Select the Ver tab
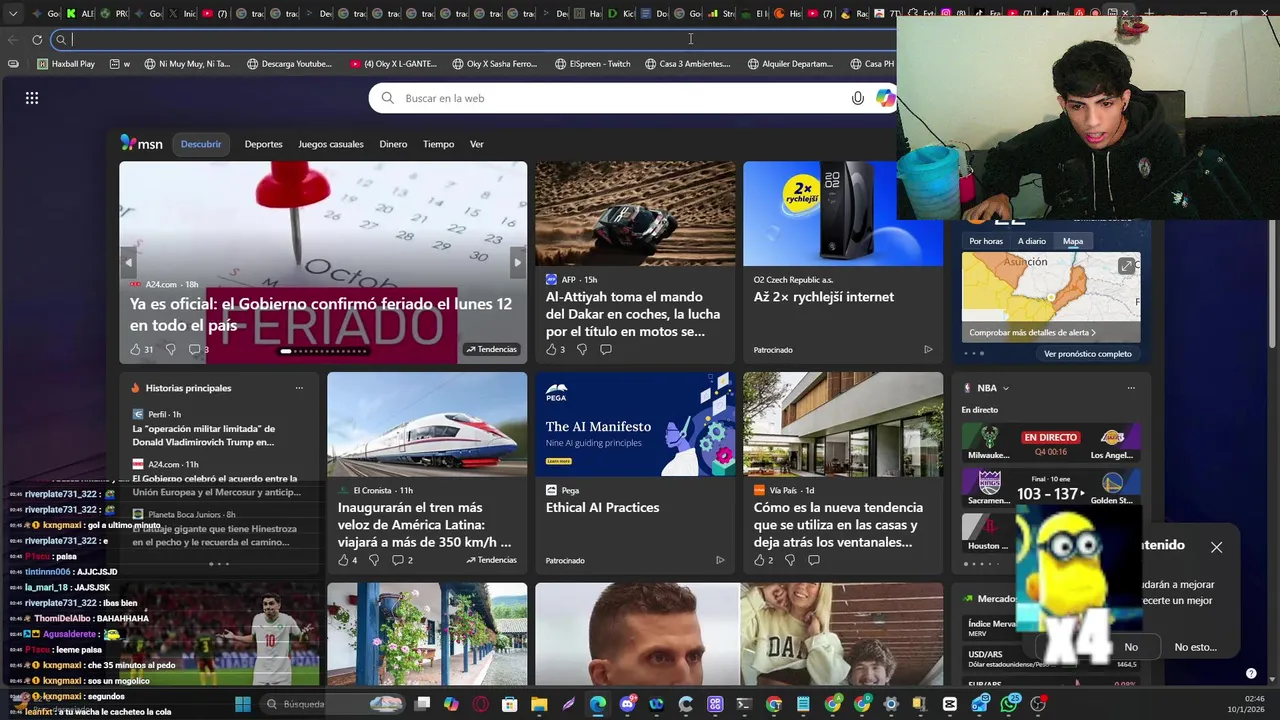This screenshot has width=1280, height=720. (x=477, y=144)
